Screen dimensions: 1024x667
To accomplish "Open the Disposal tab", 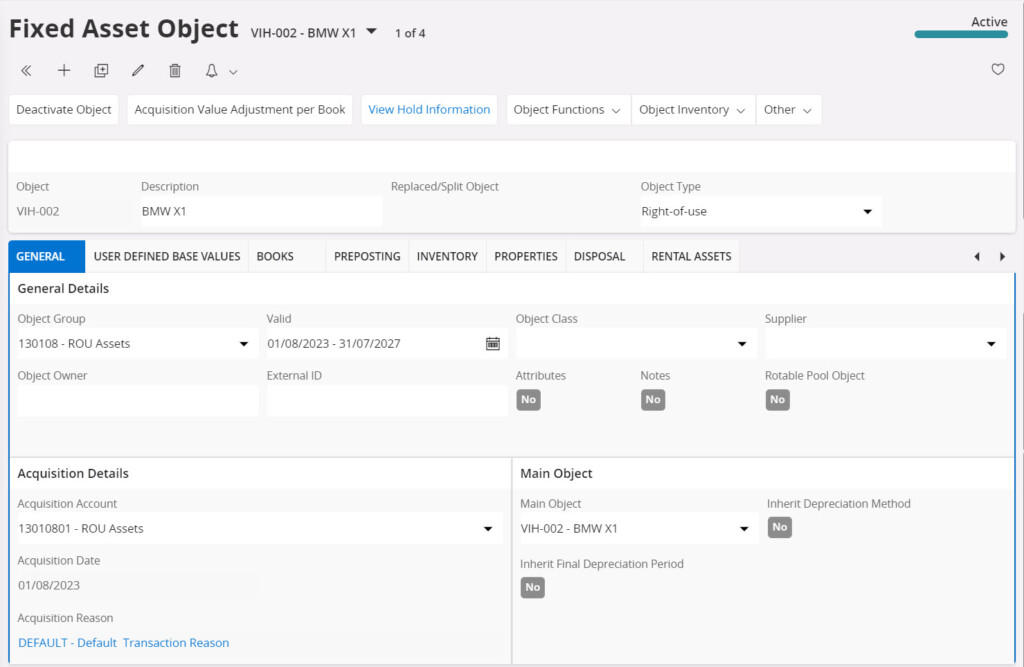I will (599, 257).
